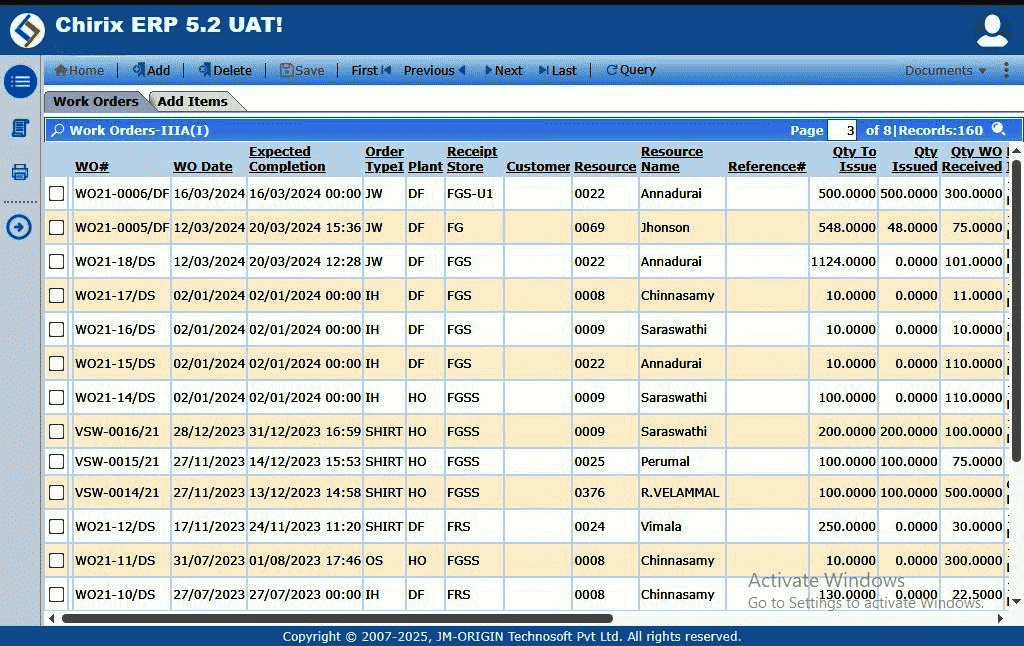Check the row WO21-16/DS checkbox
This screenshot has height=646, width=1024.
click(x=57, y=329)
